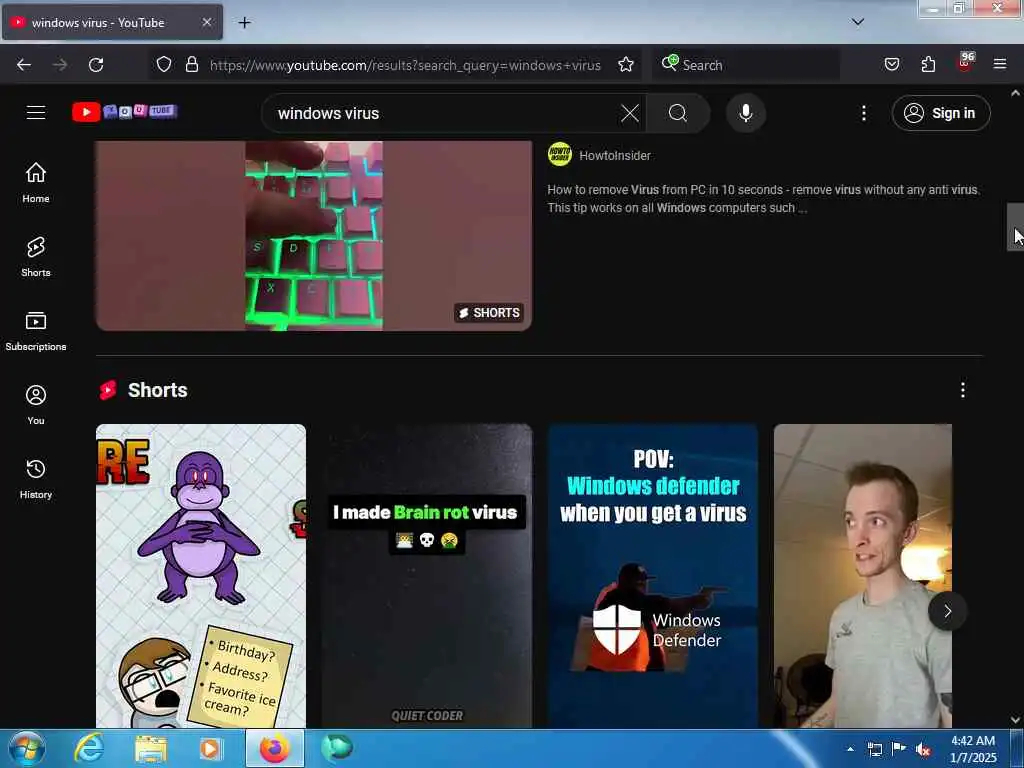Click the HowtoInsider channel avatar
The image size is (1024, 768).
(560, 154)
